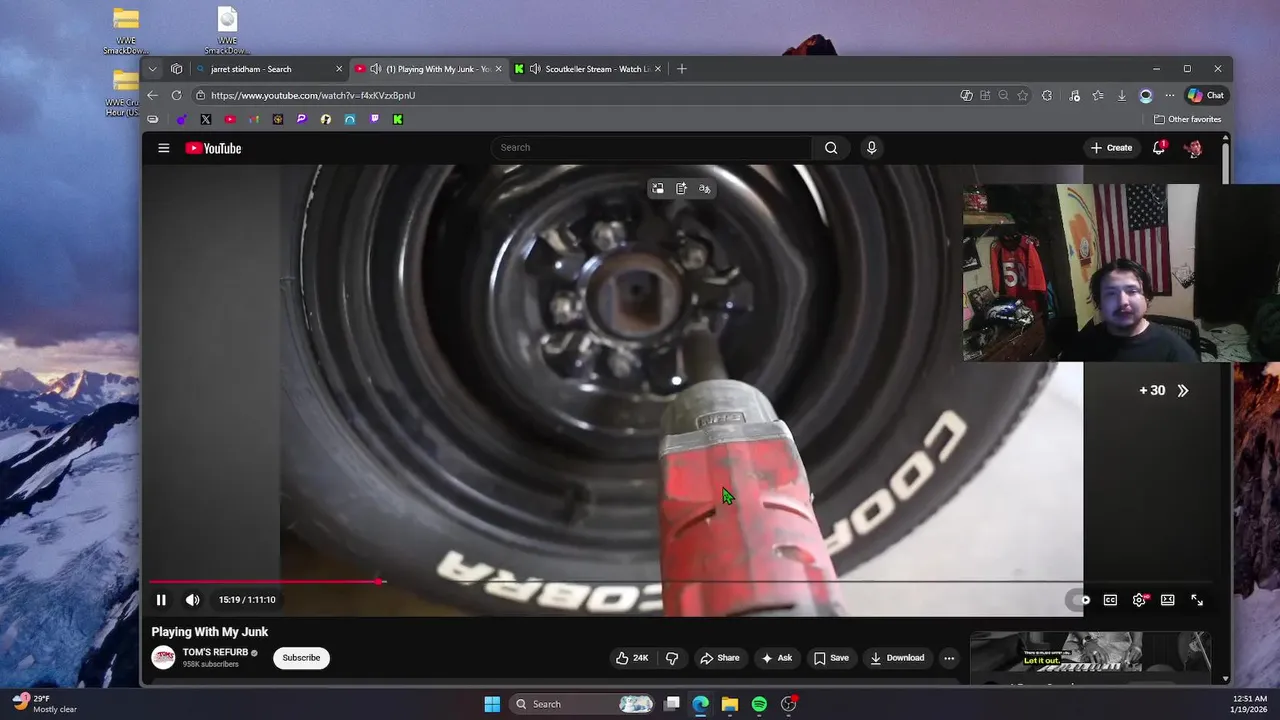Like the video with 24K likes
Image resolution: width=1280 pixels, height=720 pixels.
pos(632,657)
